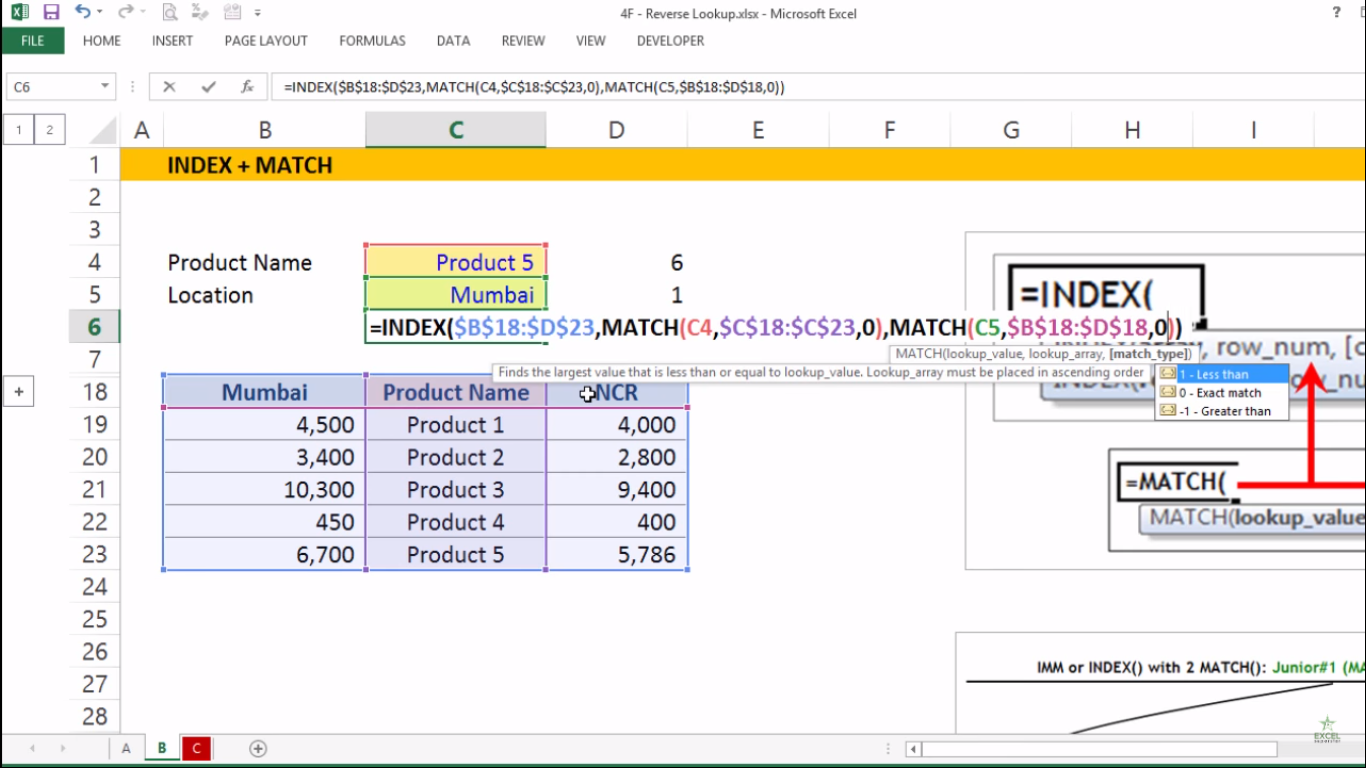Click the Product Name header cell C18
Screen dimensions: 1366x768
point(455,392)
